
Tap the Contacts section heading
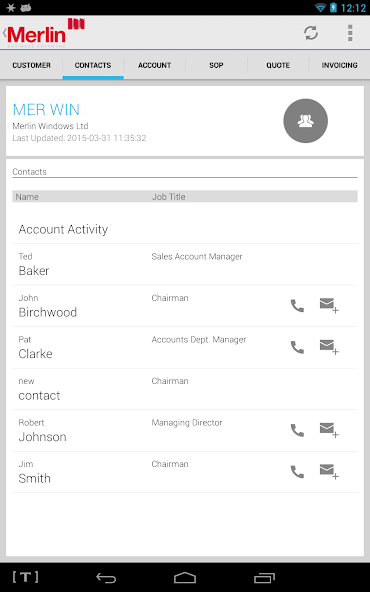pyautogui.click(x=29, y=172)
